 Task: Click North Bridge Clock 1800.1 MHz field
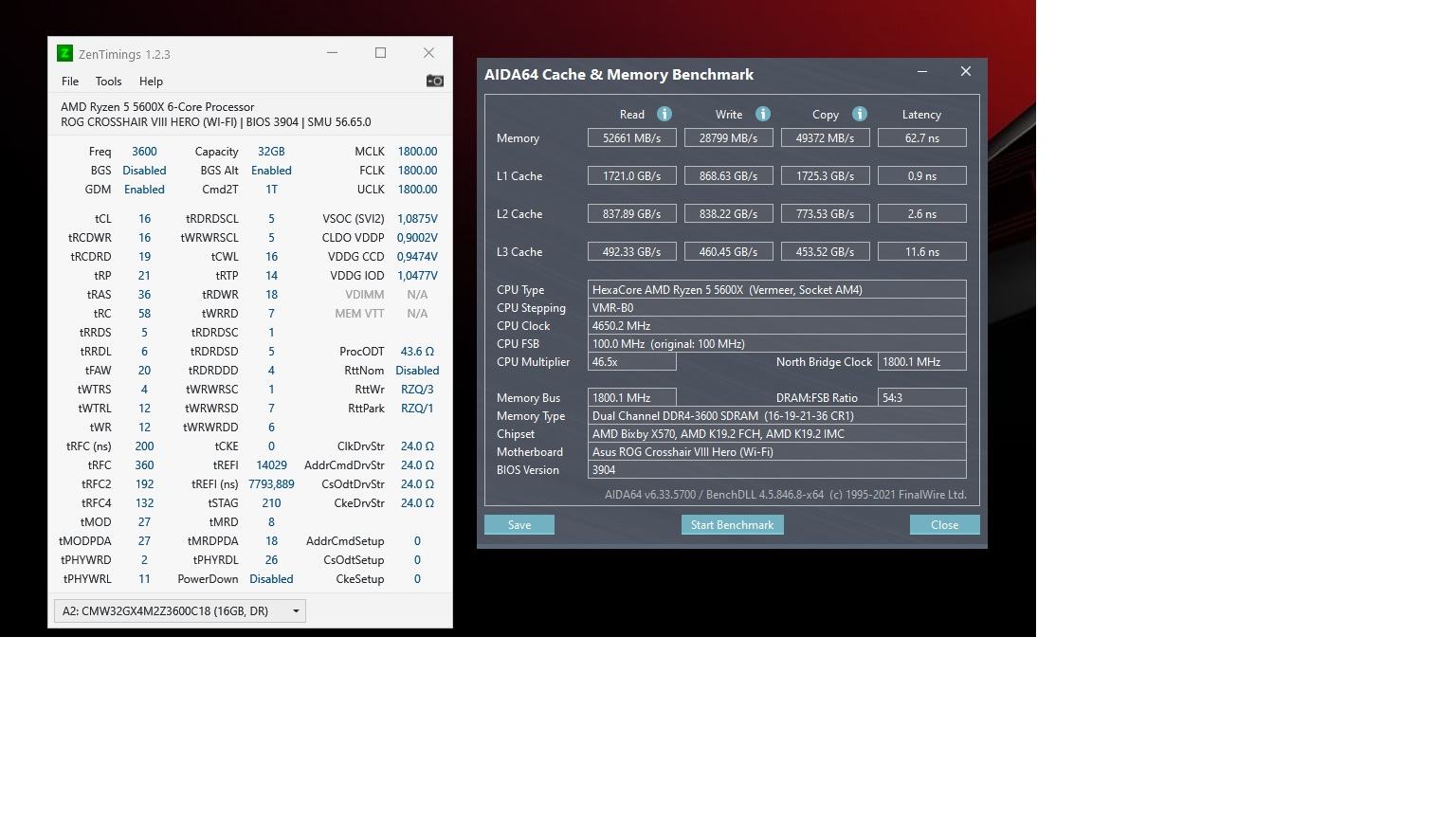[921, 362]
